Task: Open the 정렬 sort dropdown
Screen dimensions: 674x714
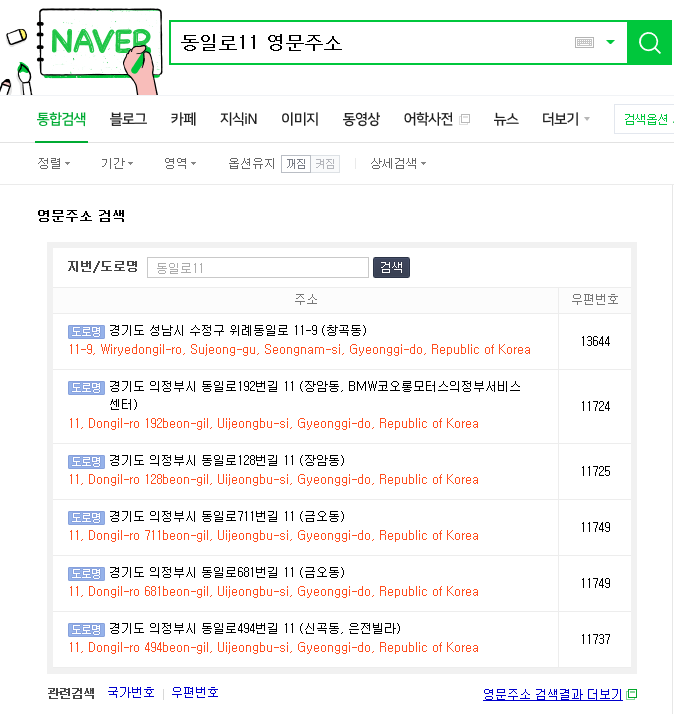Action: (x=54, y=163)
